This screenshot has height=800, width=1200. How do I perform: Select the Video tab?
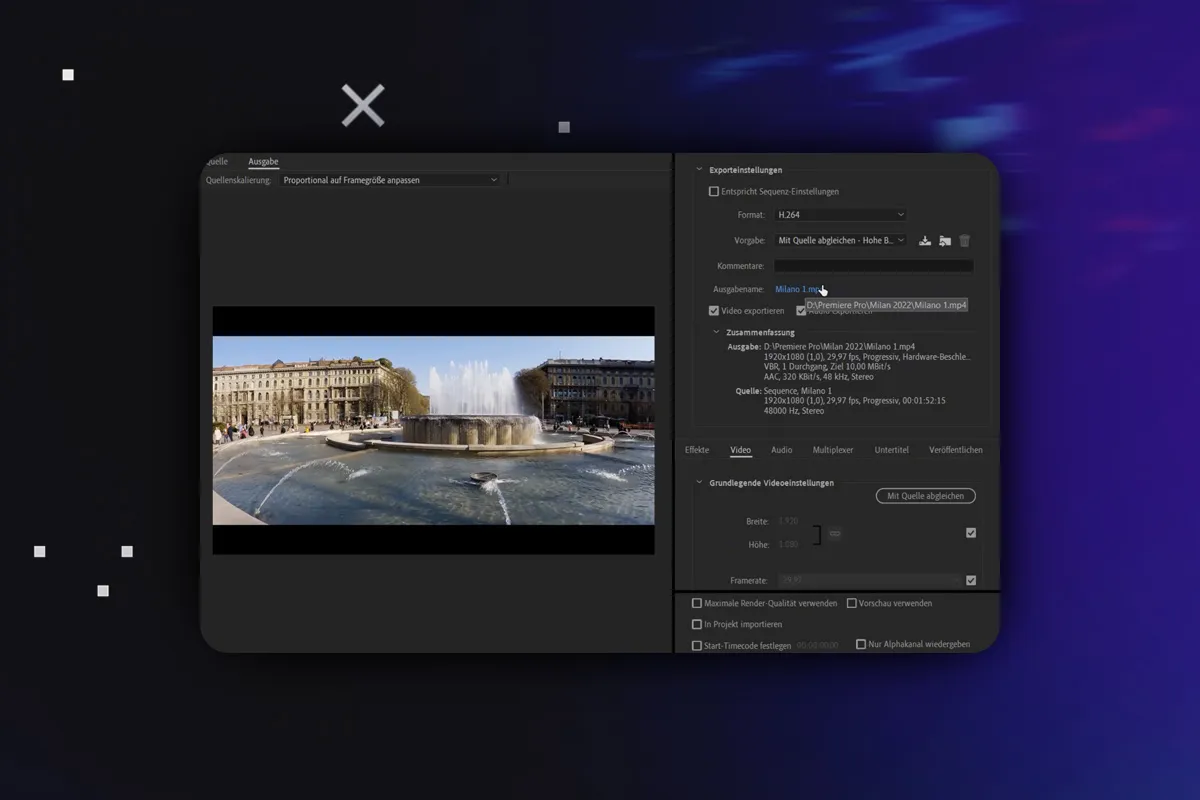tap(740, 450)
